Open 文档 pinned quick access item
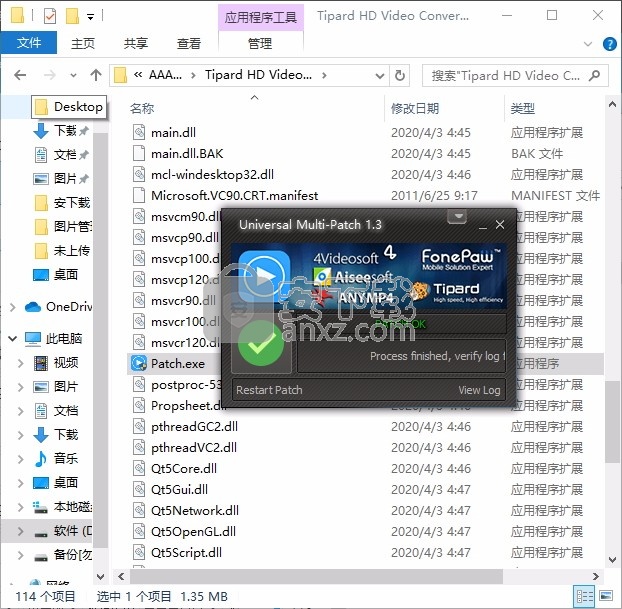 point(65,155)
